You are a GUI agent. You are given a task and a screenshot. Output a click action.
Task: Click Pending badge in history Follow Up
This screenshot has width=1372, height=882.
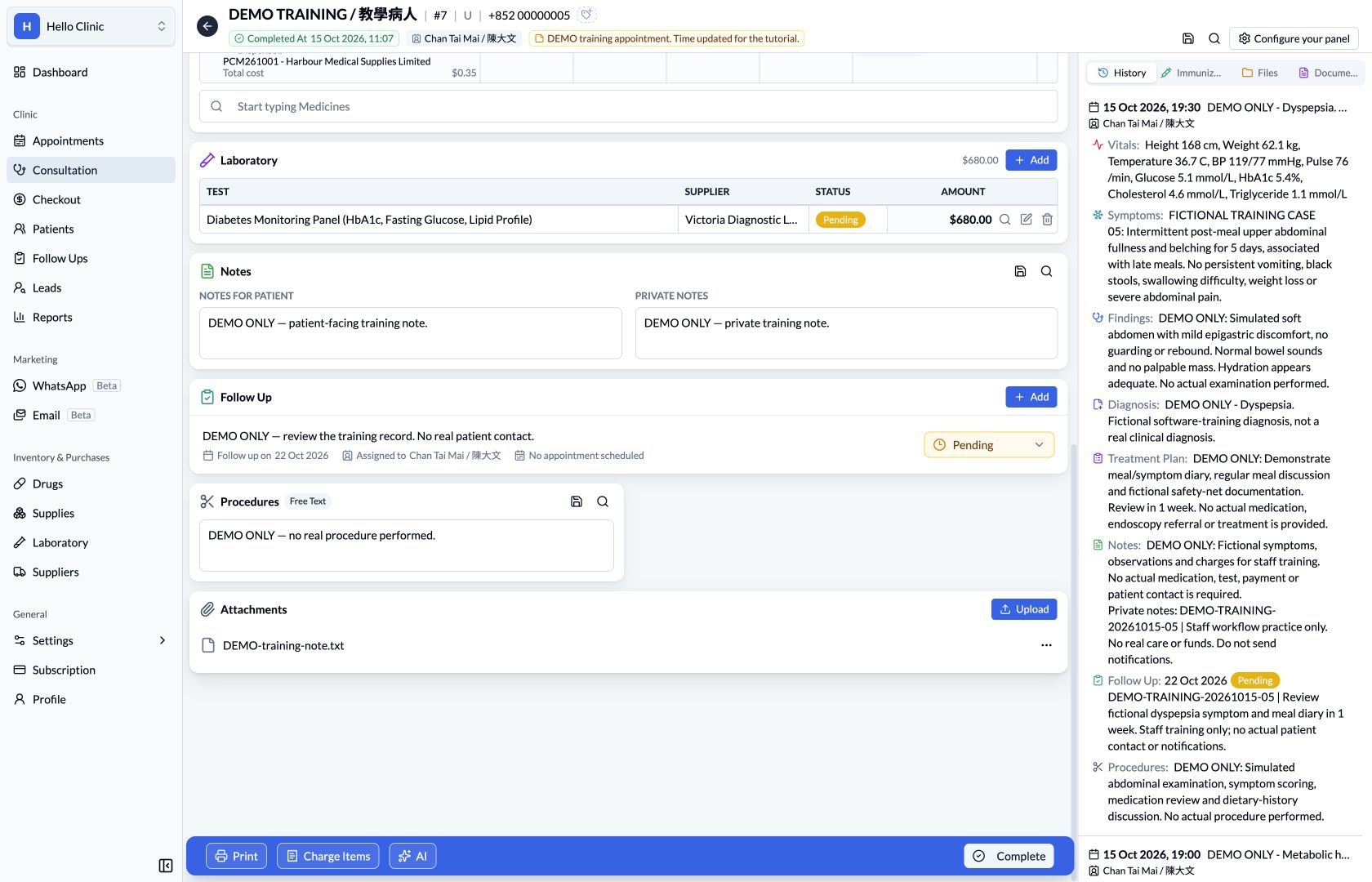click(x=1255, y=680)
